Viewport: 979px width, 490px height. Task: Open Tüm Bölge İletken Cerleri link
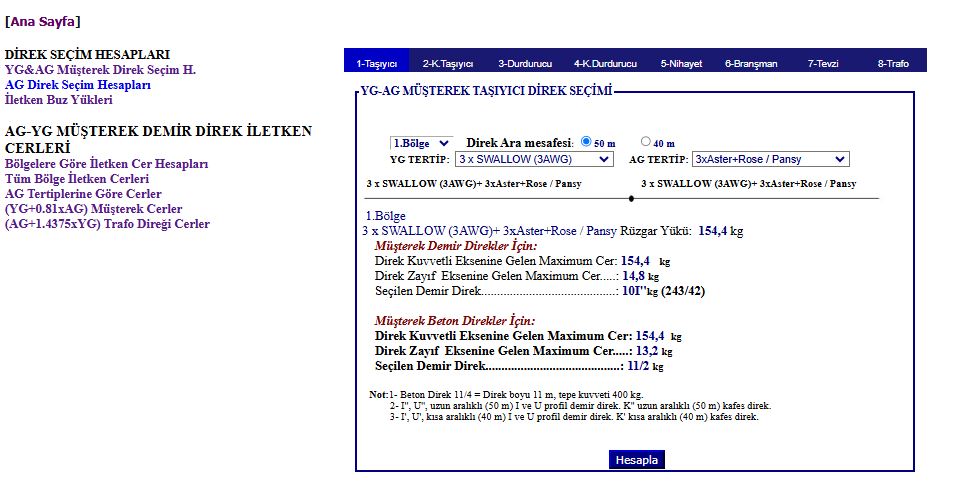tap(77, 179)
